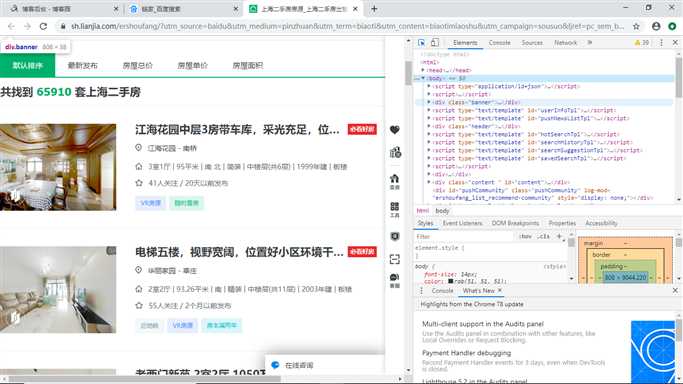Sort listings by 房屋总价
This screenshot has height=384, width=683.
(x=138, y=65)
